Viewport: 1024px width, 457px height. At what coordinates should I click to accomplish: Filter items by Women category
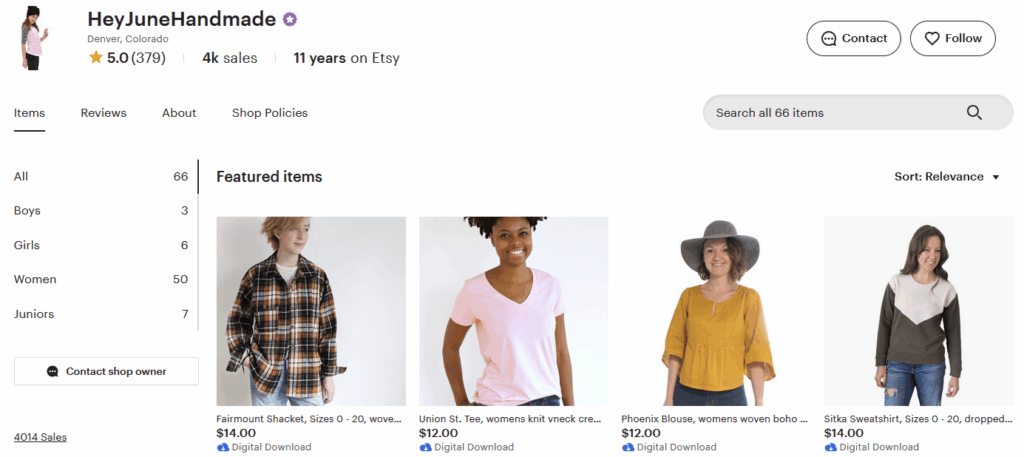point(35,279)
